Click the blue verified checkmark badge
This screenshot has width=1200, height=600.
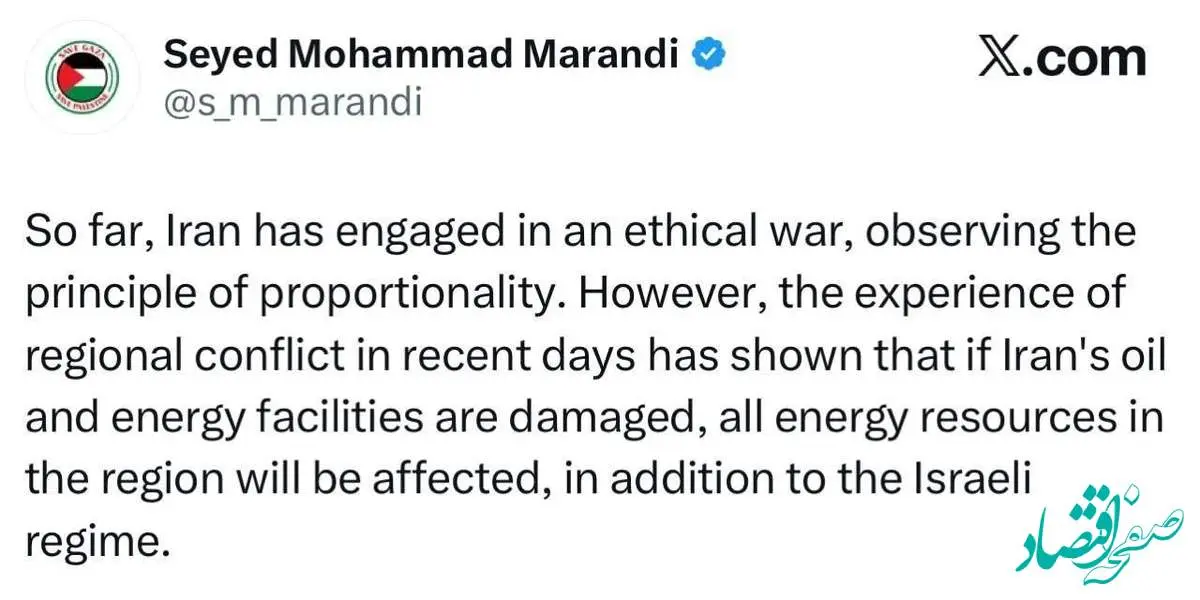[x=708, y=55]
